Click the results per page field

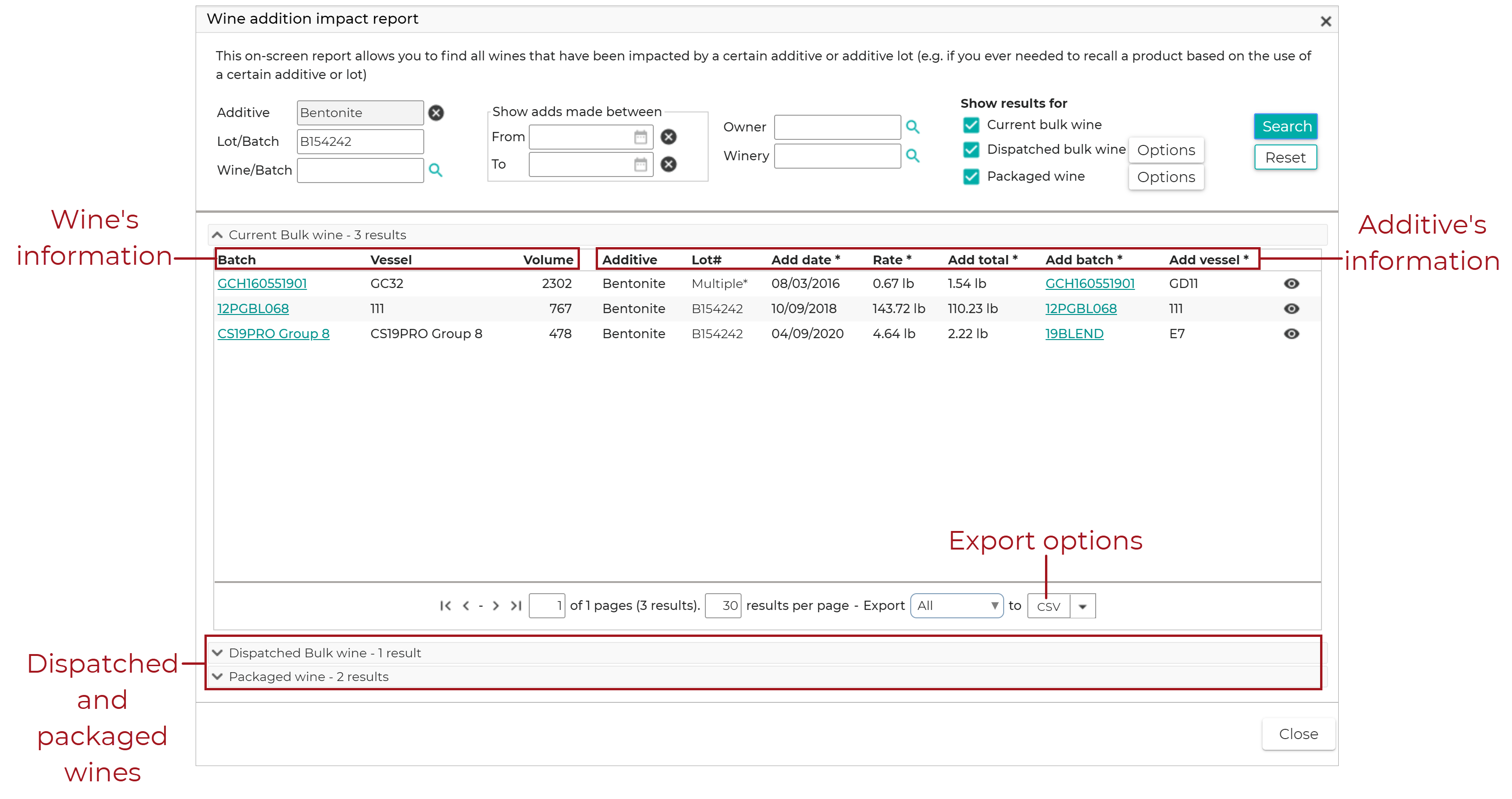(x=724, y=605)
